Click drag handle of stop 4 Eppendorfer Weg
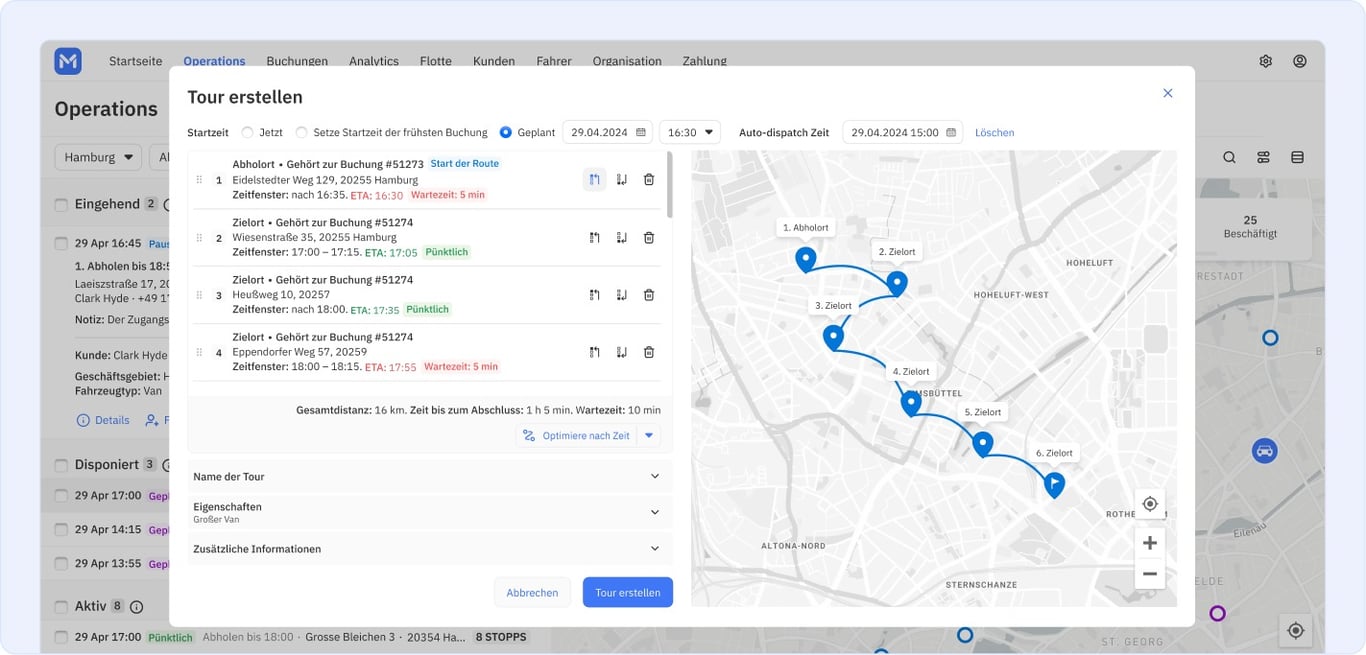Screen dimensions: 1366x655 click(x=199, y=353)
